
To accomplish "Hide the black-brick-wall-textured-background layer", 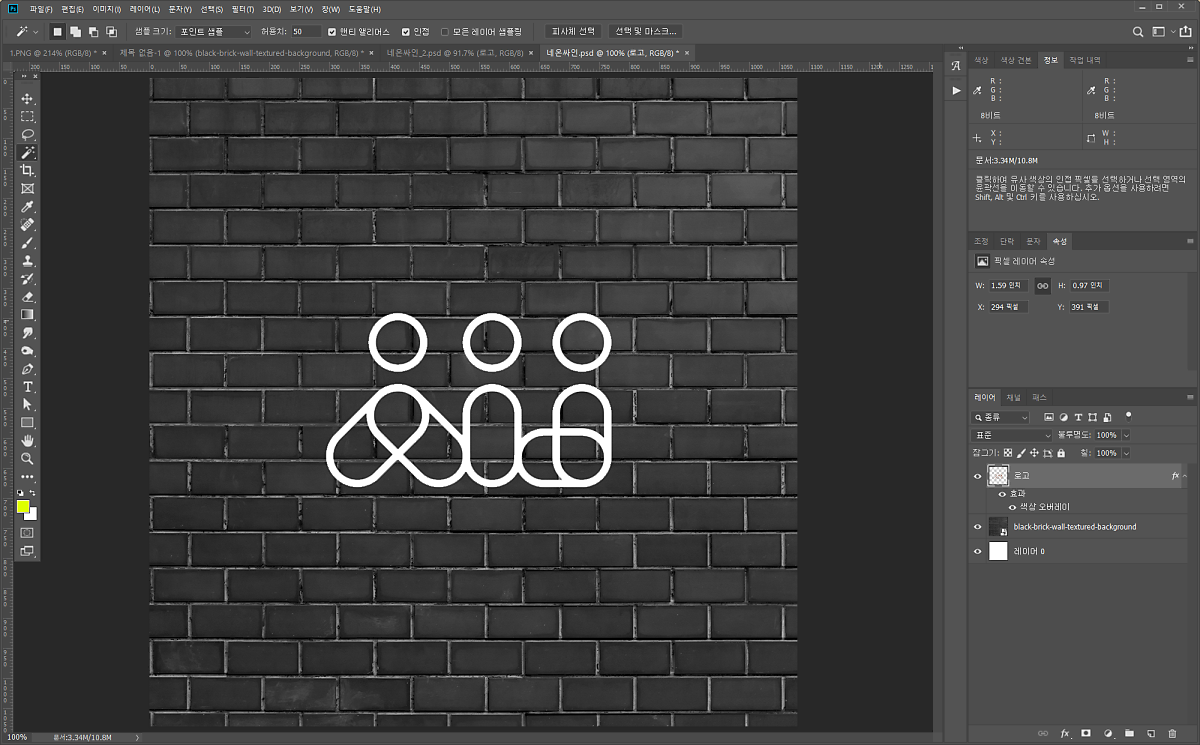I will tap(978, 527).
